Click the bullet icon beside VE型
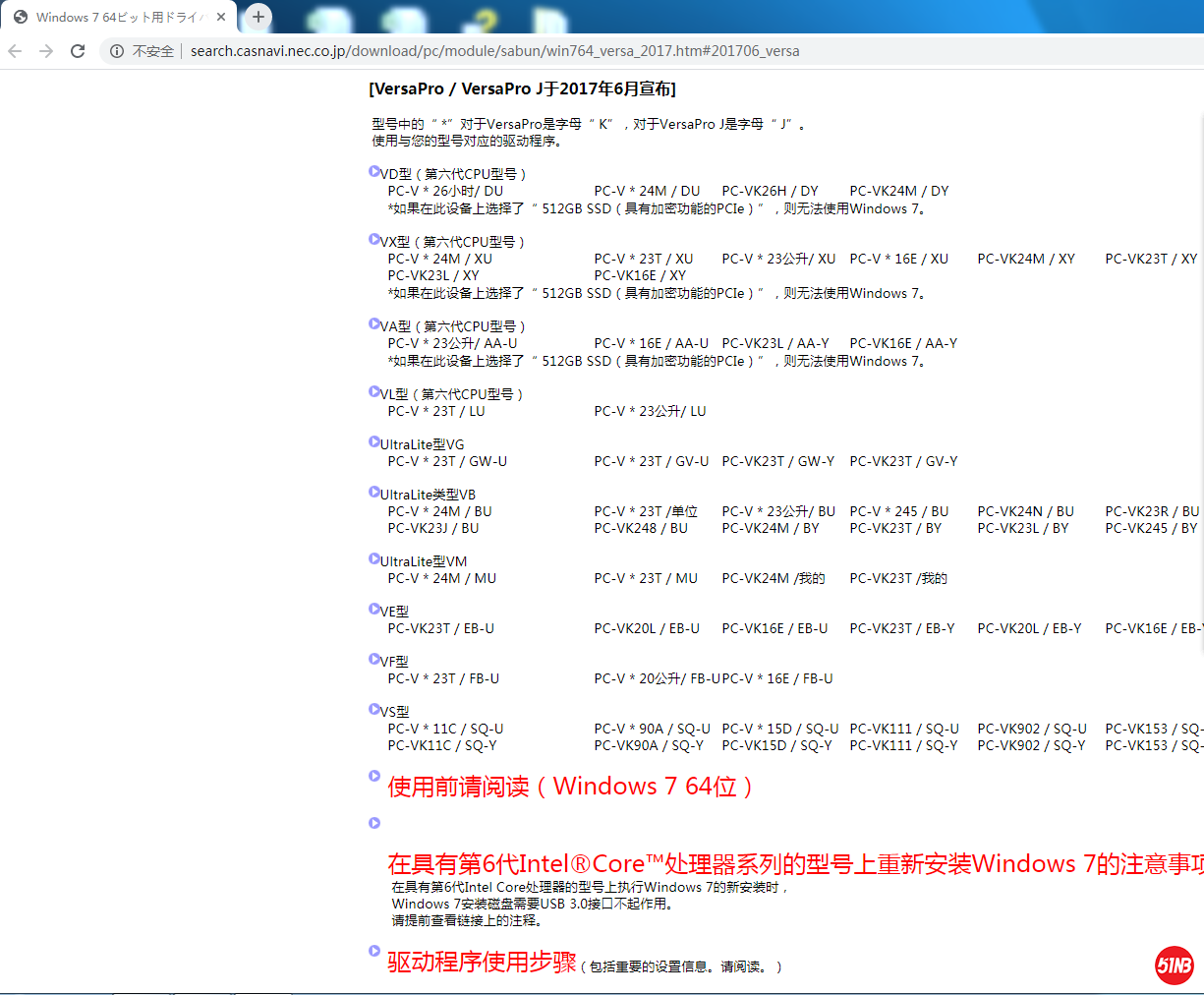Viewport: 1204px width, 995px height. pyautogui.click(x=374, y=609)
